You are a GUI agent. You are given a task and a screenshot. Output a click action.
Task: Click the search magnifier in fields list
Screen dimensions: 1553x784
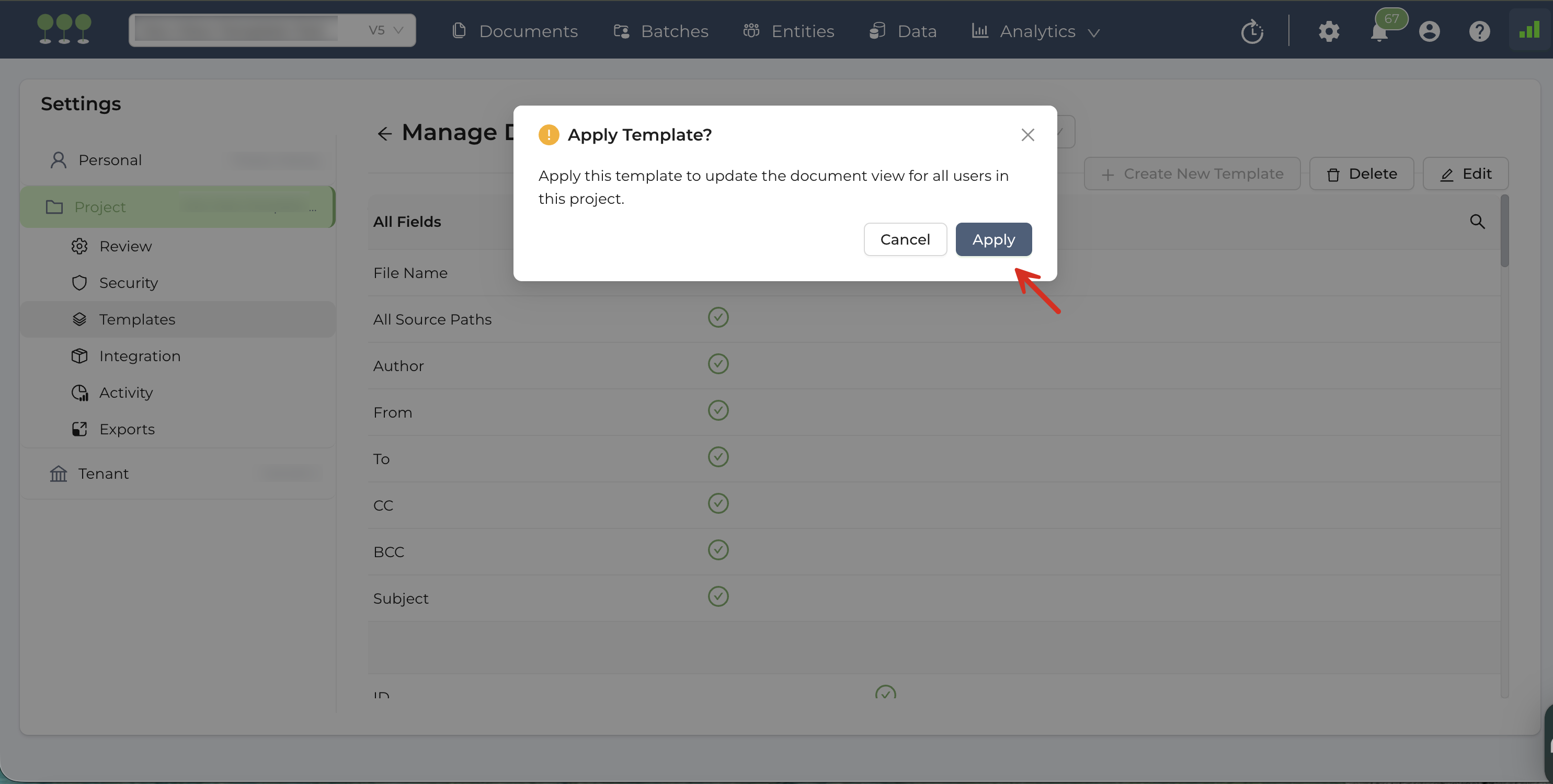(x=1477, y=222)
